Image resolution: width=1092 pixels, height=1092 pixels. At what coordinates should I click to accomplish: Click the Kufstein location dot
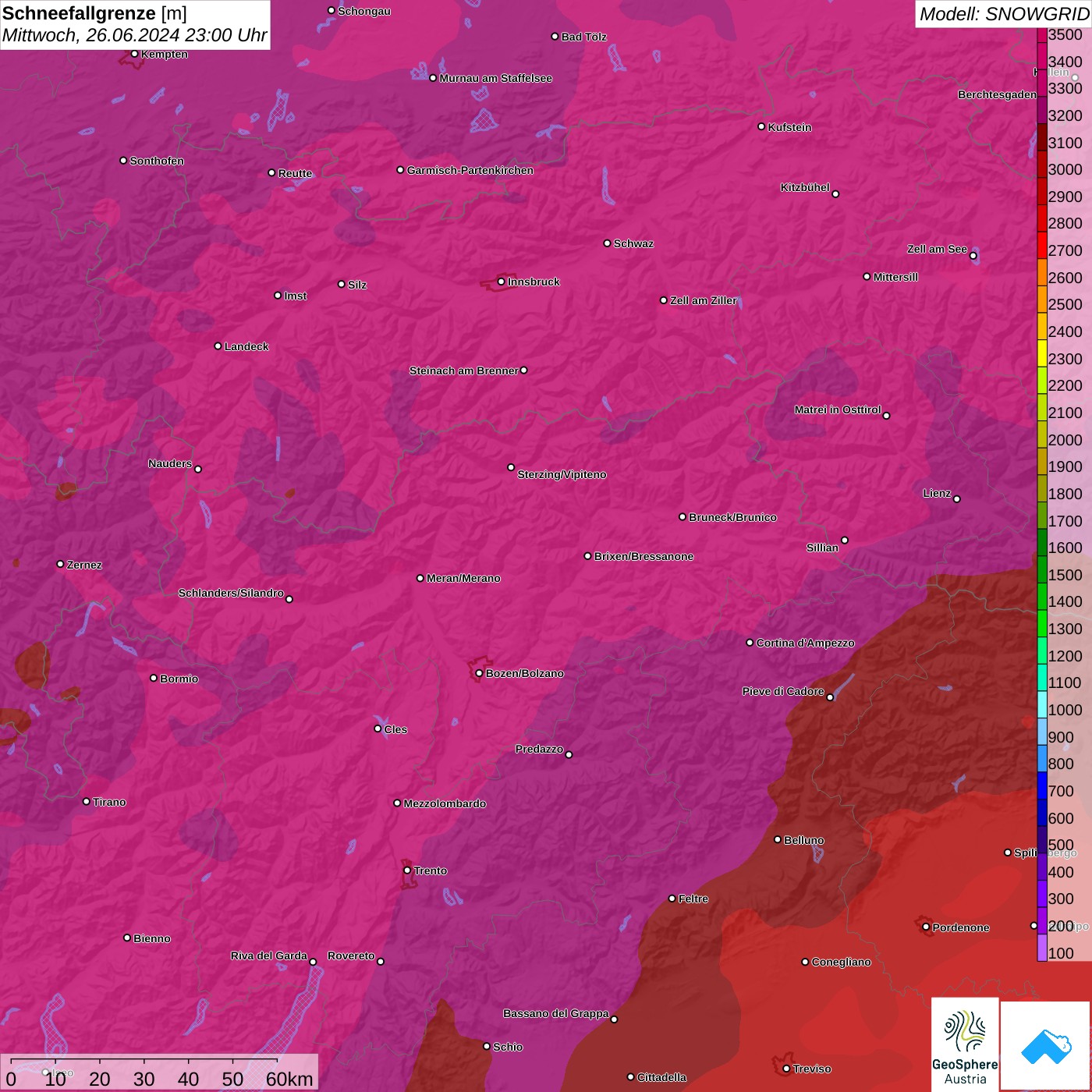tap(762, 126)
